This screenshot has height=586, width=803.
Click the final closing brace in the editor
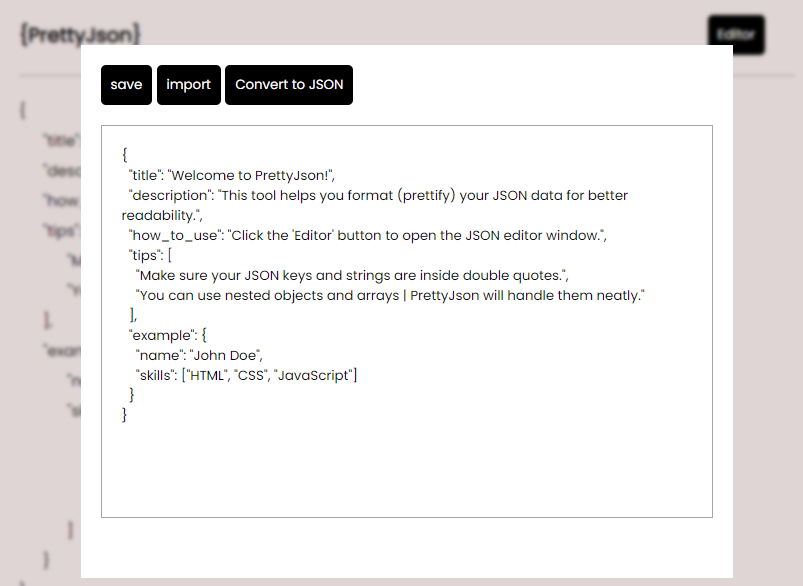(125, 414)
